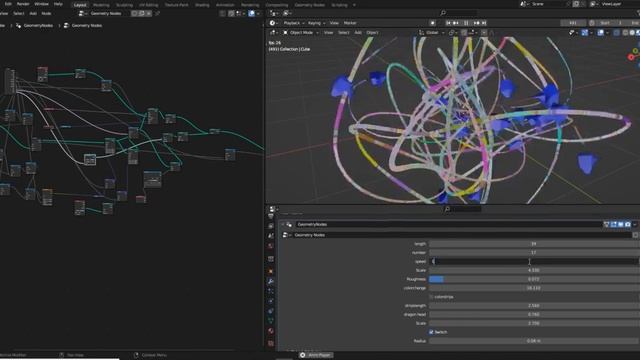Open the timeline editor type dropdown
Viewport: 640px width, 360px height.
[274, 23]
